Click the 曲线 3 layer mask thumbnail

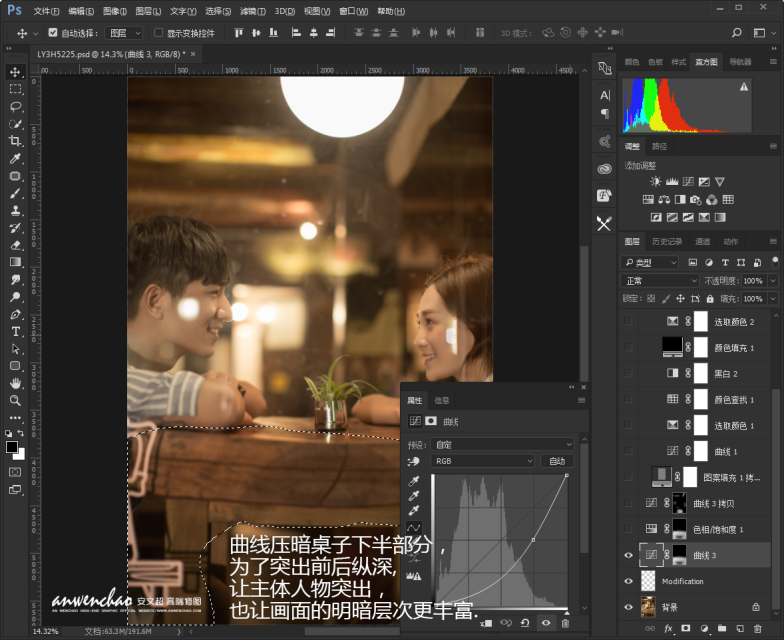(680, 555)
